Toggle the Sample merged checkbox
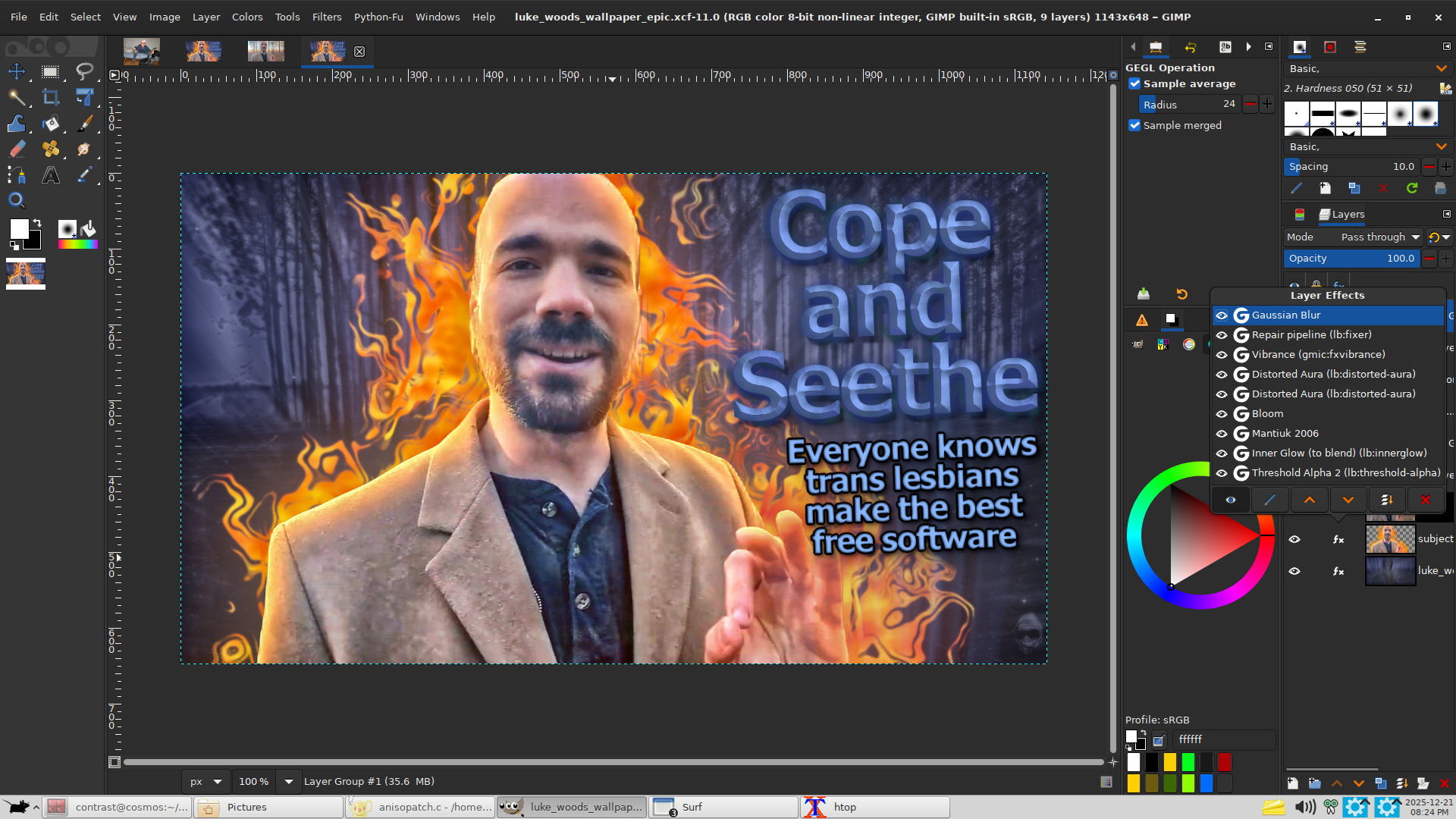The width and height of the screenshot is (1456, 819). (x=1134, y=126)
